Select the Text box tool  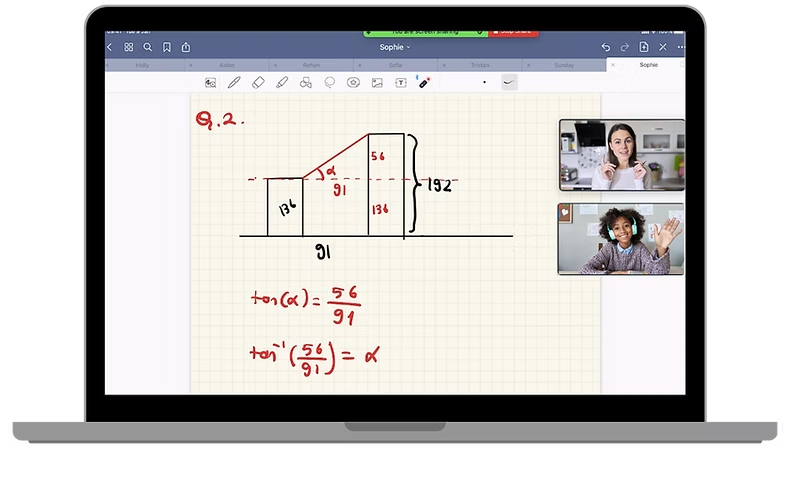(x=401, y=83)
